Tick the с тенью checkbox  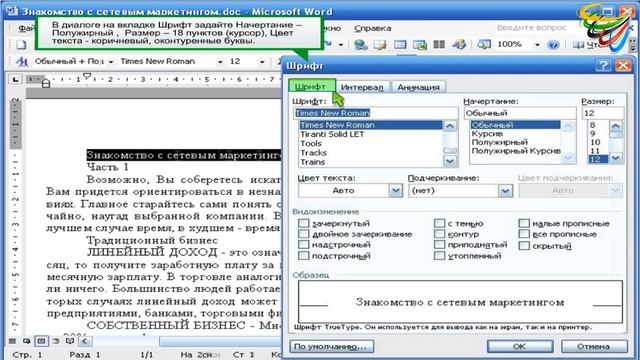(x=439, y=223)
